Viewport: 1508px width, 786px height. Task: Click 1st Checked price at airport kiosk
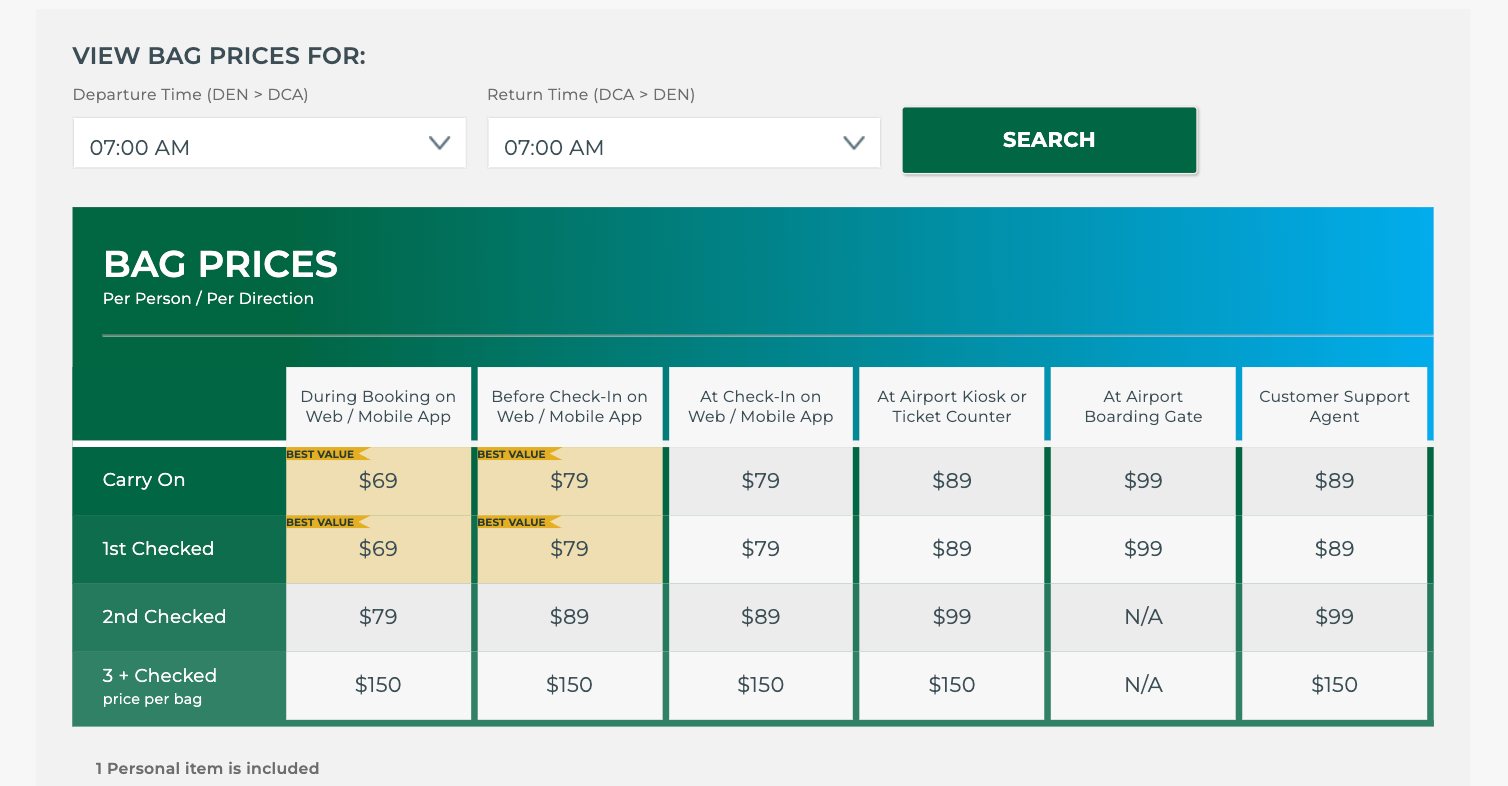pyautogui.click(x=952, y=549)
